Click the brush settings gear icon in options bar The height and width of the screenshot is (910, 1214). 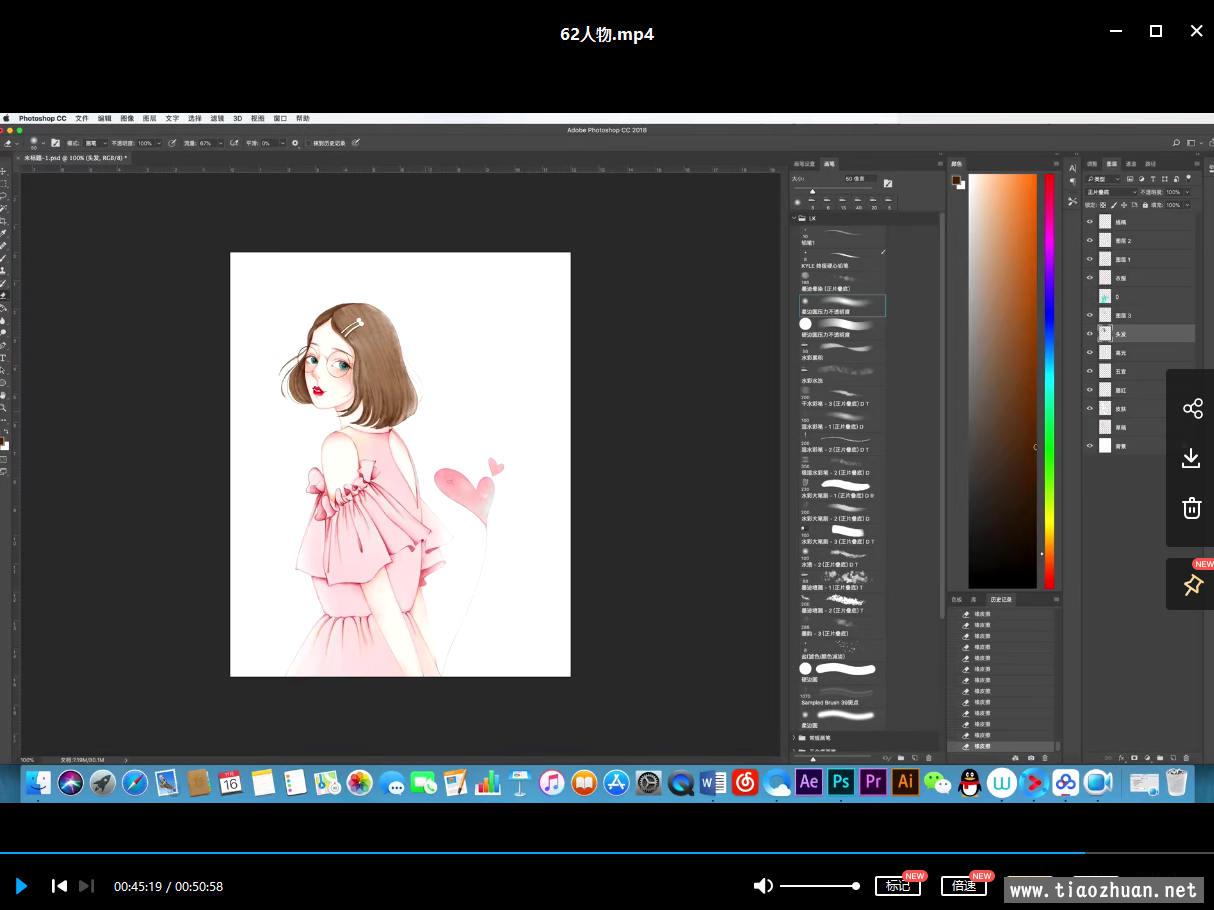point(295,143)
